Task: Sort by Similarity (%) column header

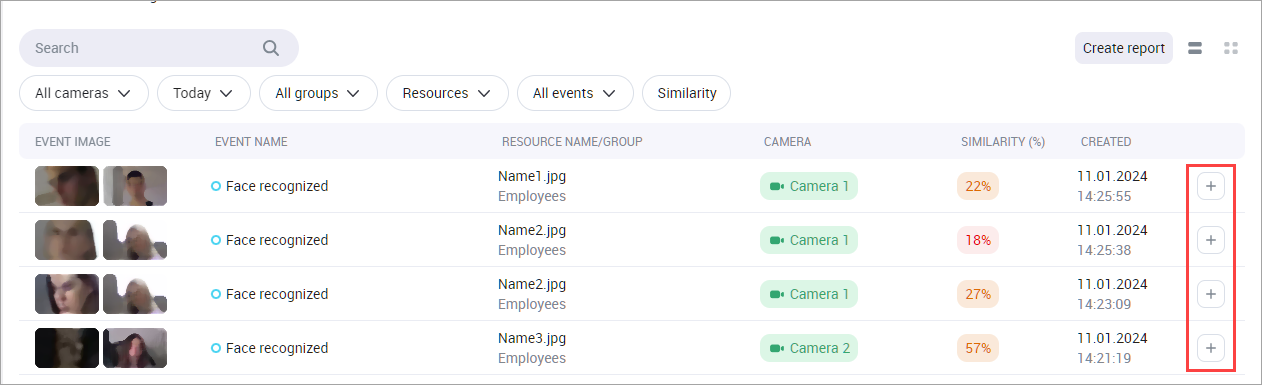Action: [x=1003, y=142]
